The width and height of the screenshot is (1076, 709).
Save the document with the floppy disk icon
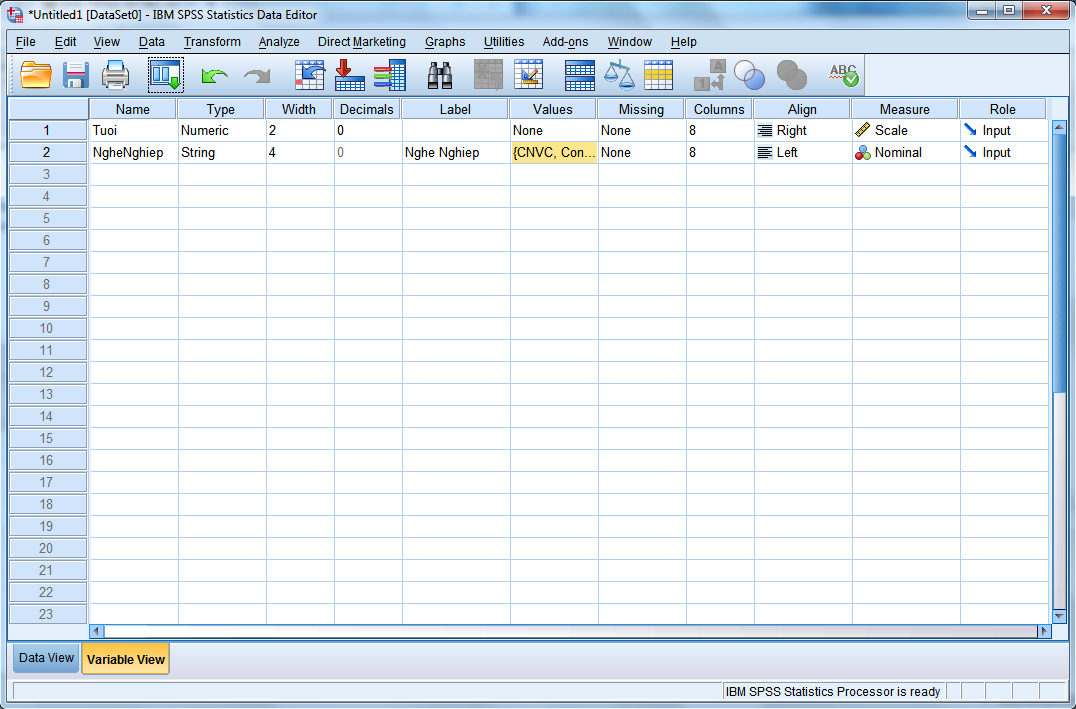(x=76, y=75)
